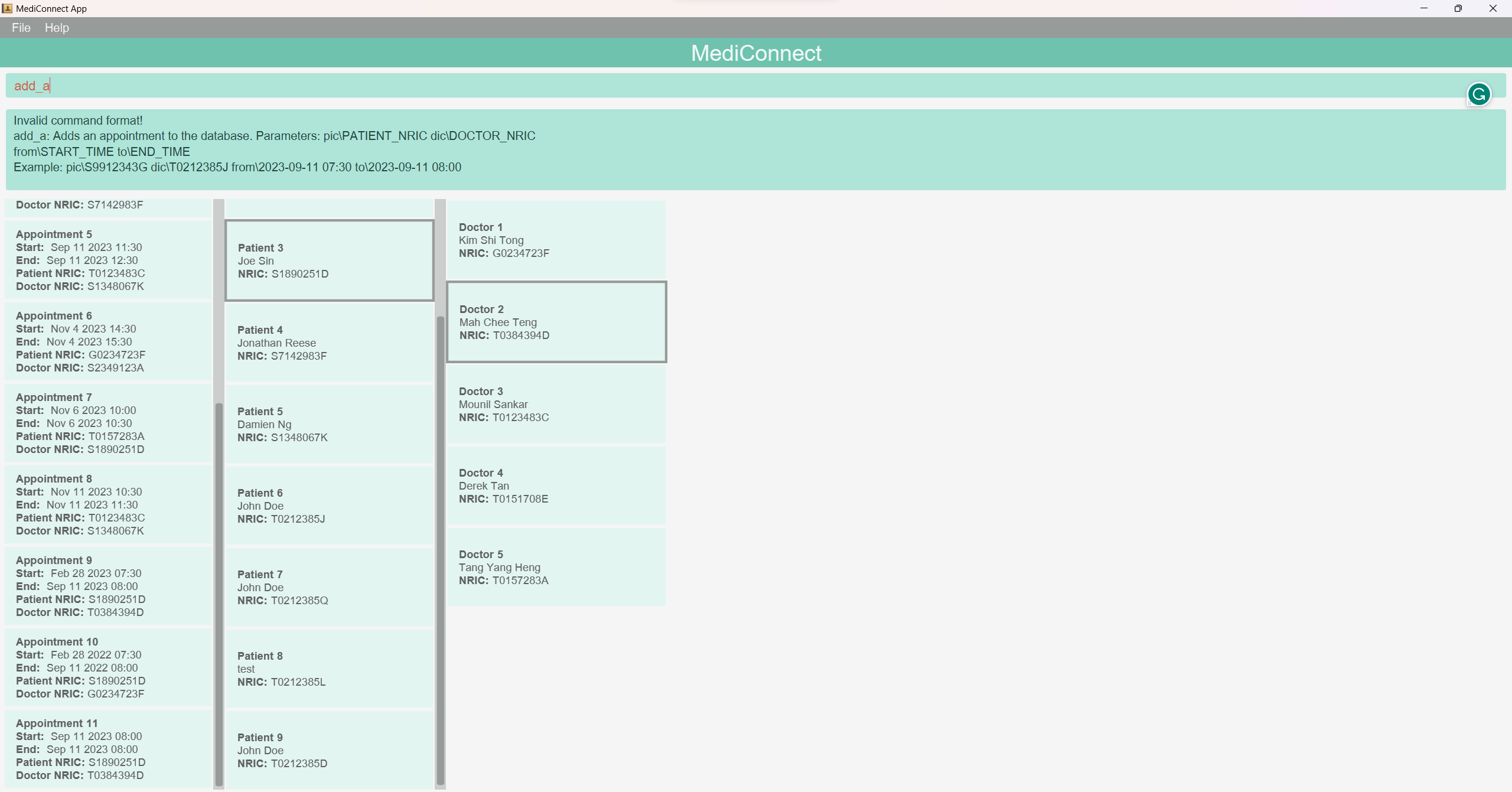Screen dimensions: 1512x792
Task: Select Doctor 1 Kim Shi Tong card
Action: [x=556, y=240]
